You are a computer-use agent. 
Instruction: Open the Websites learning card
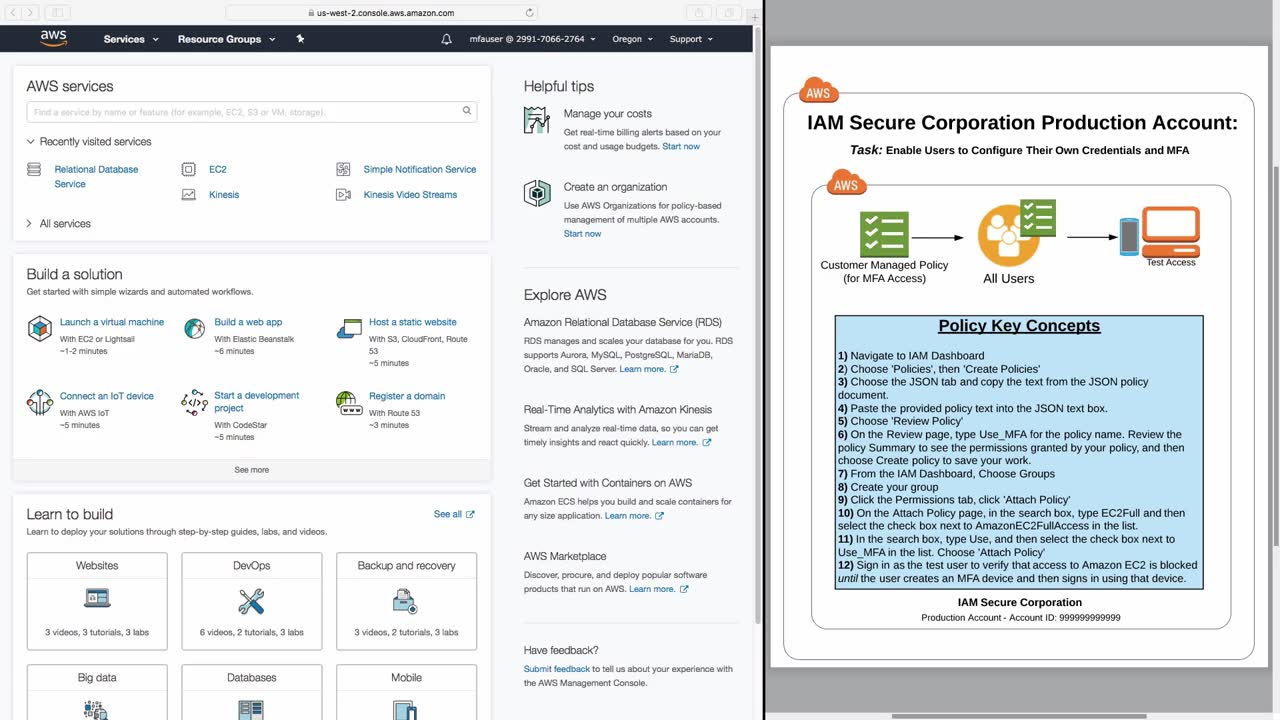(x=97, y=601)
